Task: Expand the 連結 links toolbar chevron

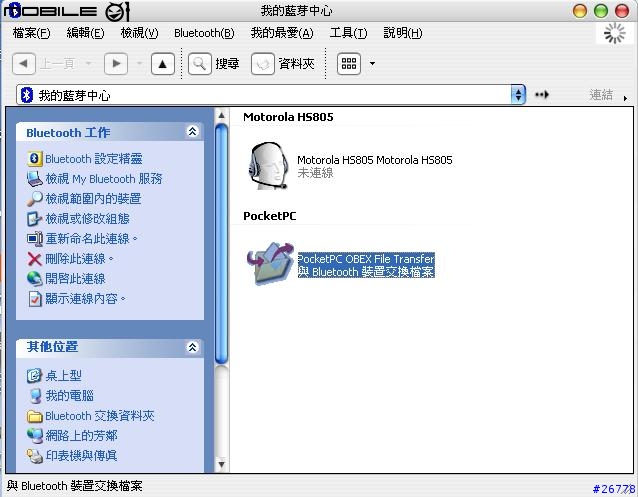Action: (625, 98)
